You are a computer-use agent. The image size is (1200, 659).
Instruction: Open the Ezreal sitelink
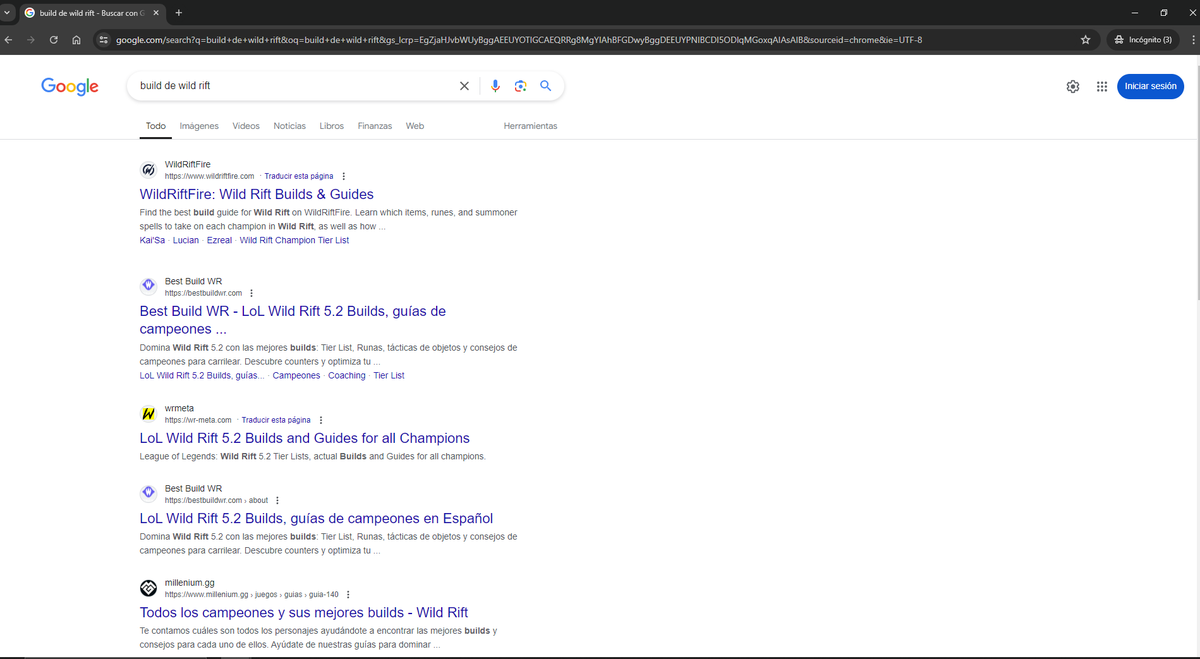pyautogui.click(x=219, y=240)
